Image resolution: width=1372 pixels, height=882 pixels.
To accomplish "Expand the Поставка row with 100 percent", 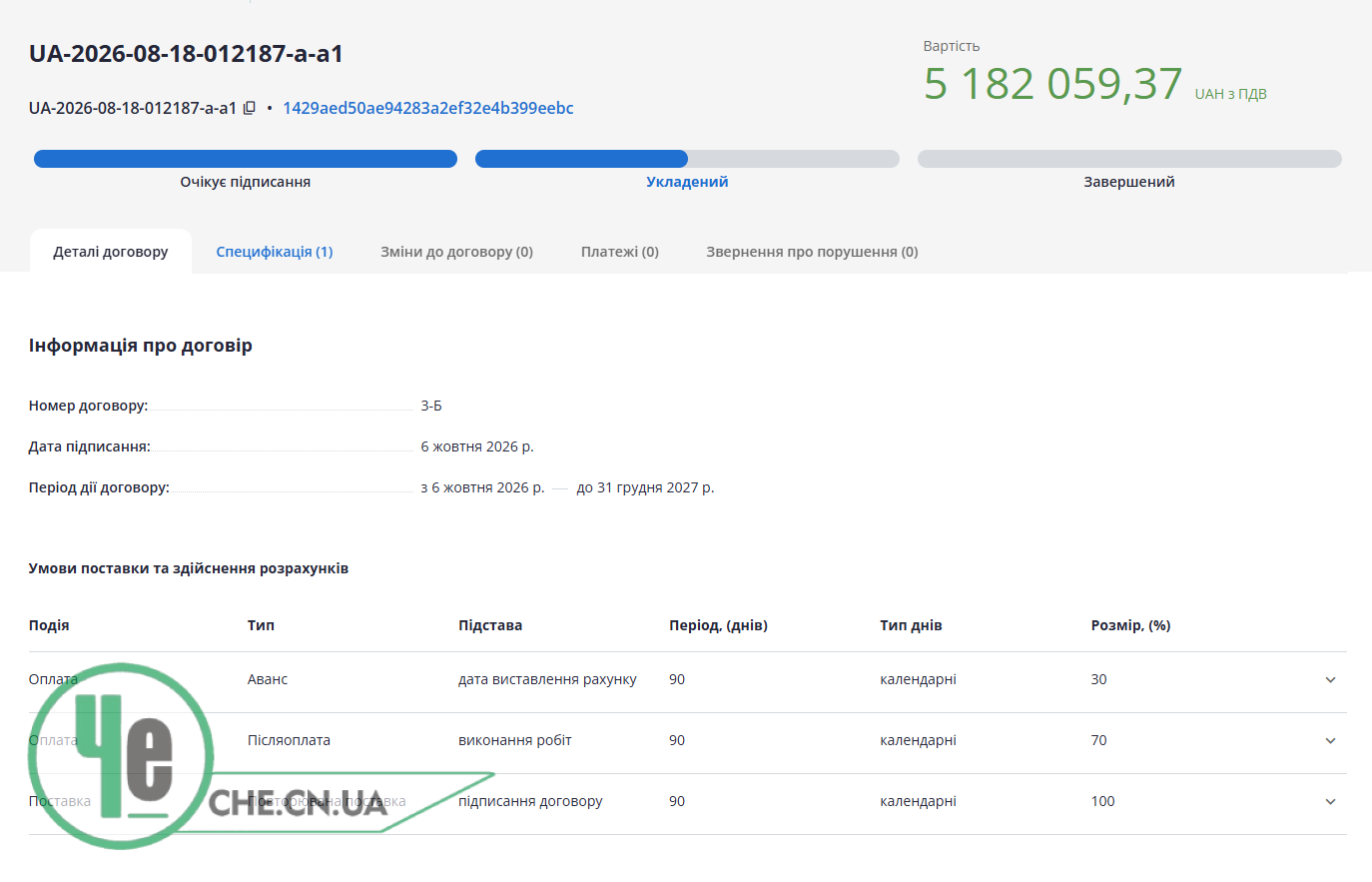I will [1330, 802].
